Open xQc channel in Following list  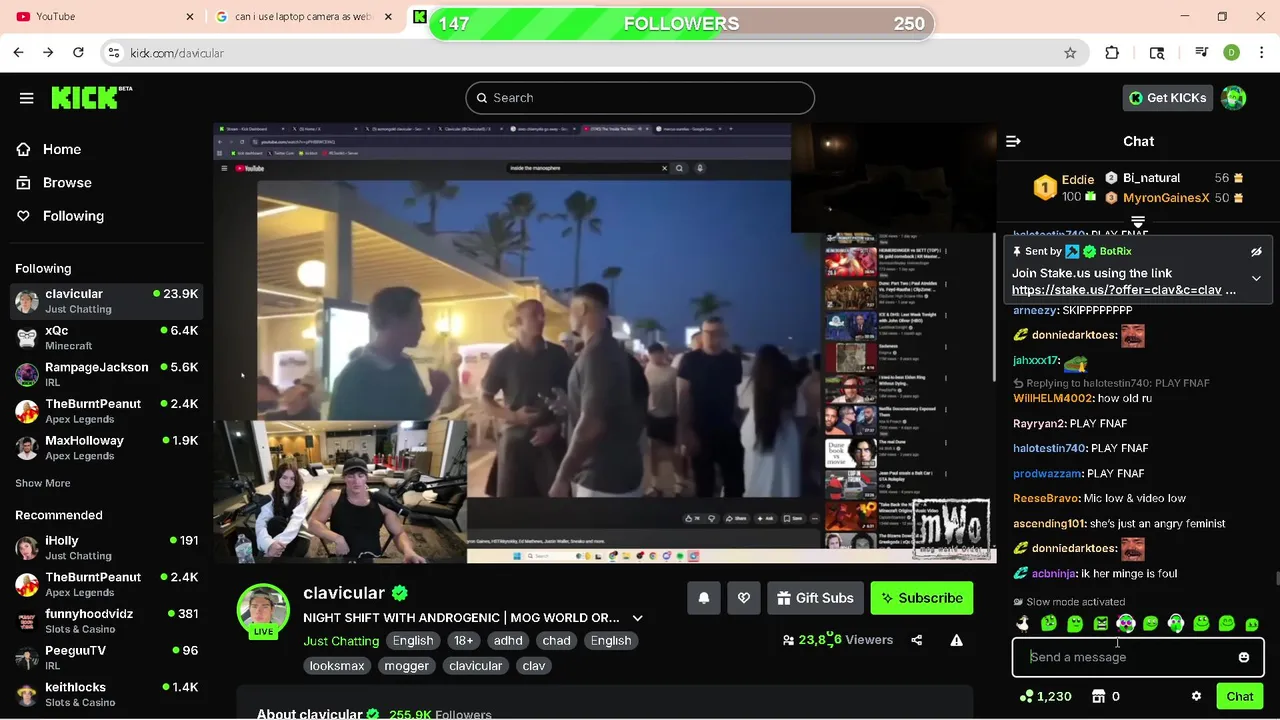point(106,338)
